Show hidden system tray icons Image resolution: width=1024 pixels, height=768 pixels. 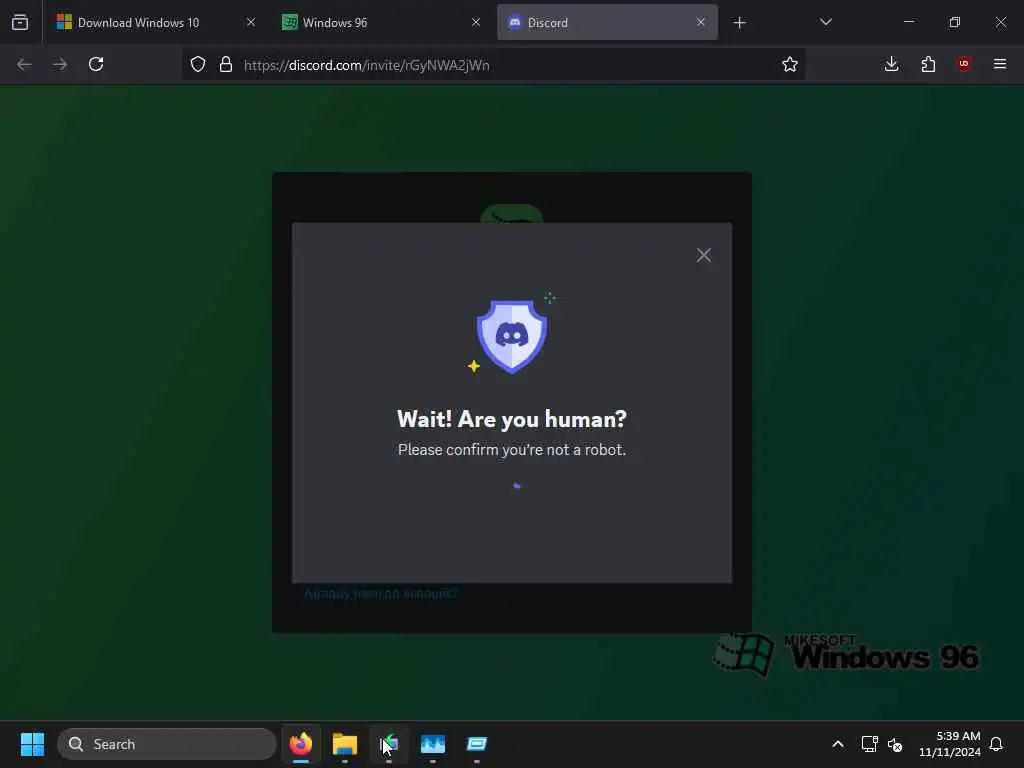tap(838, 744)
